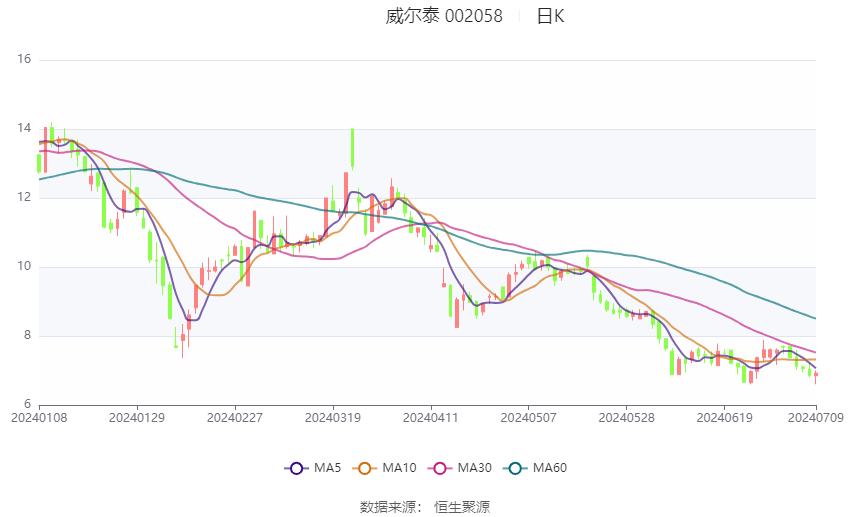Click the x-axis date label 20240619
The image size is (850, 517).
coord(724,418)
